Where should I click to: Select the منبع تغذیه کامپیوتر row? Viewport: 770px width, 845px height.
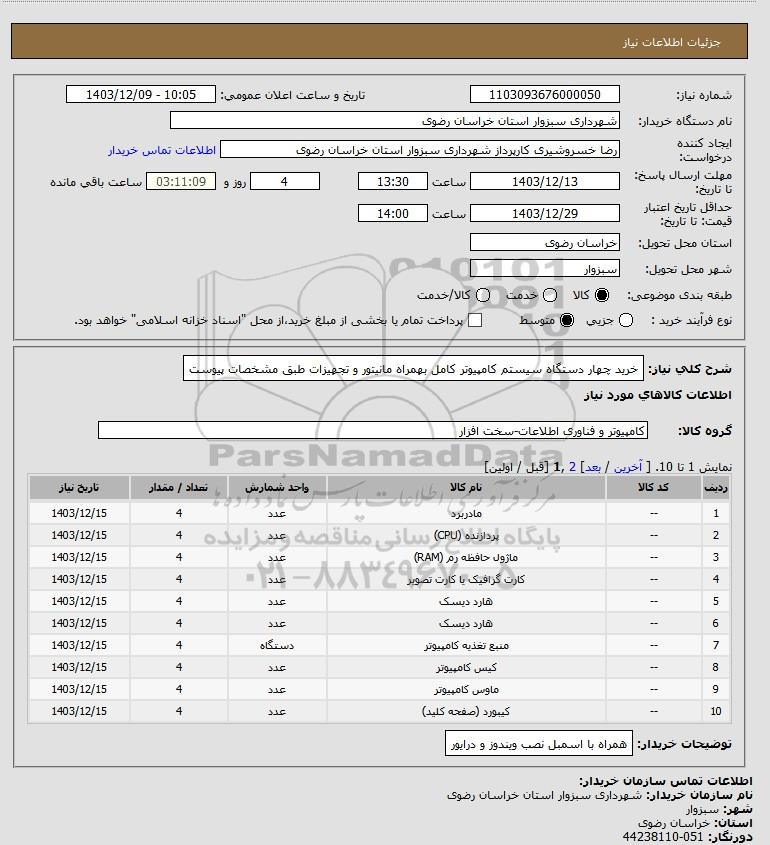tap(379, 645)
